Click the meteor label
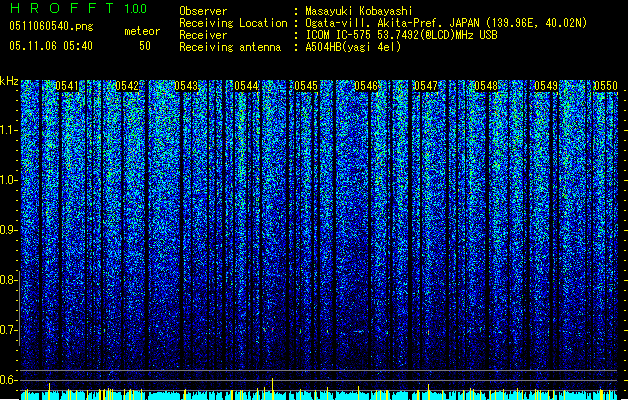 pyautogui.click(x=142, y=31)
